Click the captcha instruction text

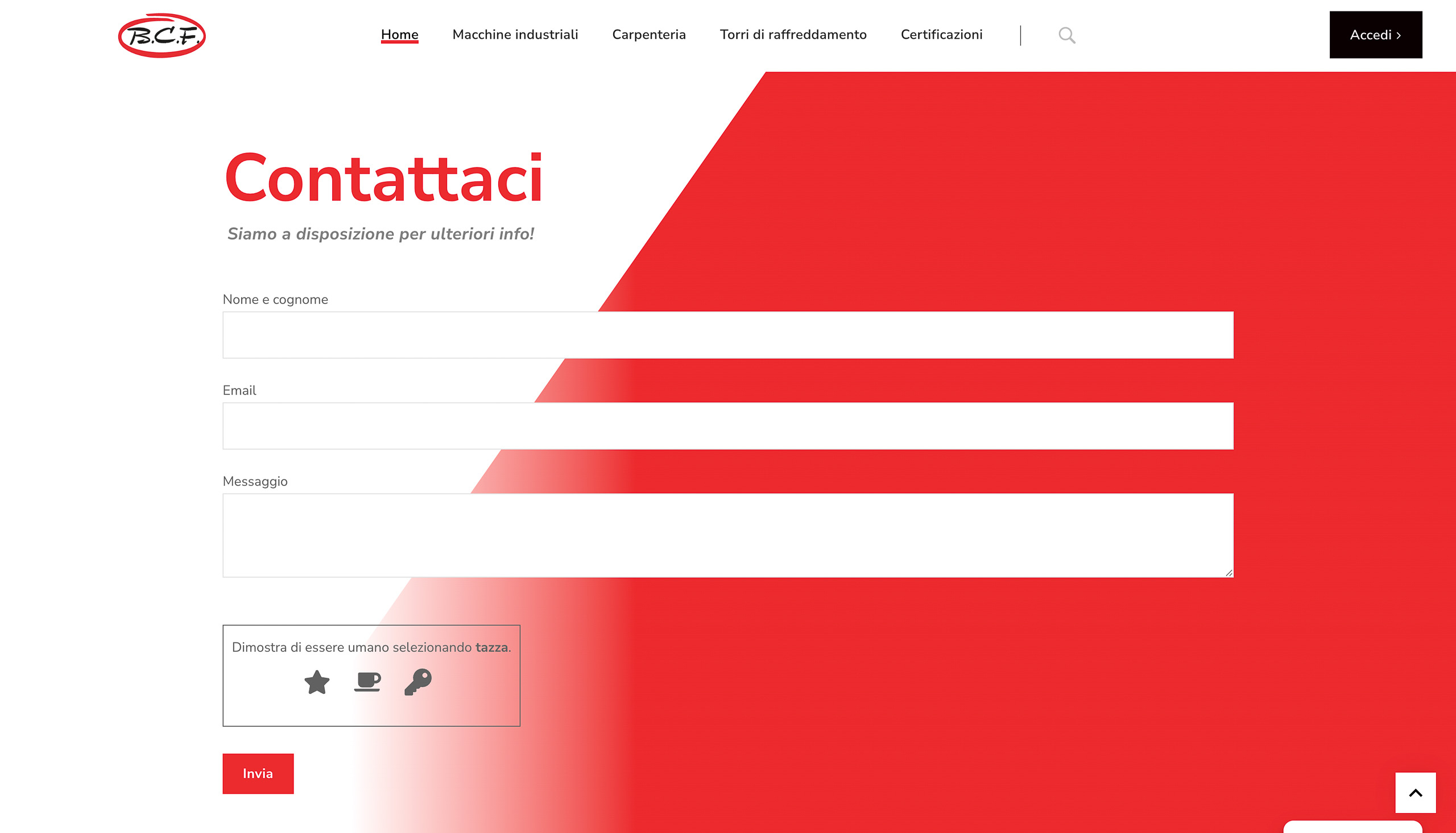pos(371,647)
